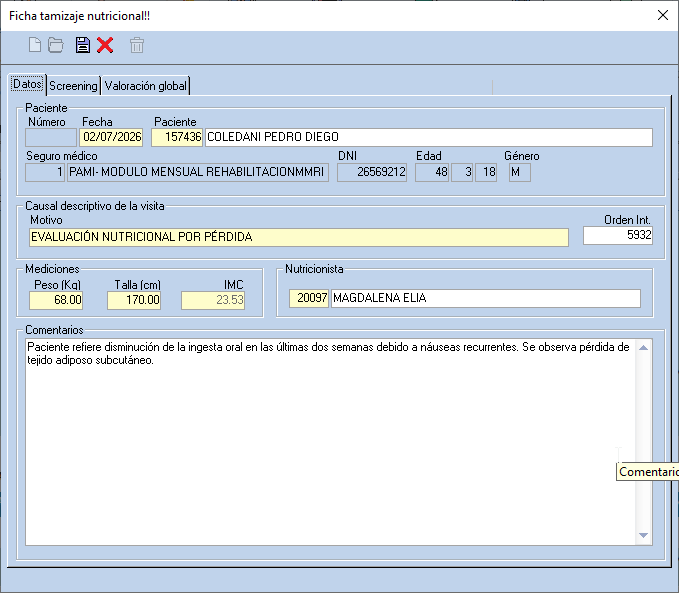The height and width of the screenshot is (593, 679).
Task: Click the Peso (Kg) field 68.00
Action: click(x=56, y=300)
